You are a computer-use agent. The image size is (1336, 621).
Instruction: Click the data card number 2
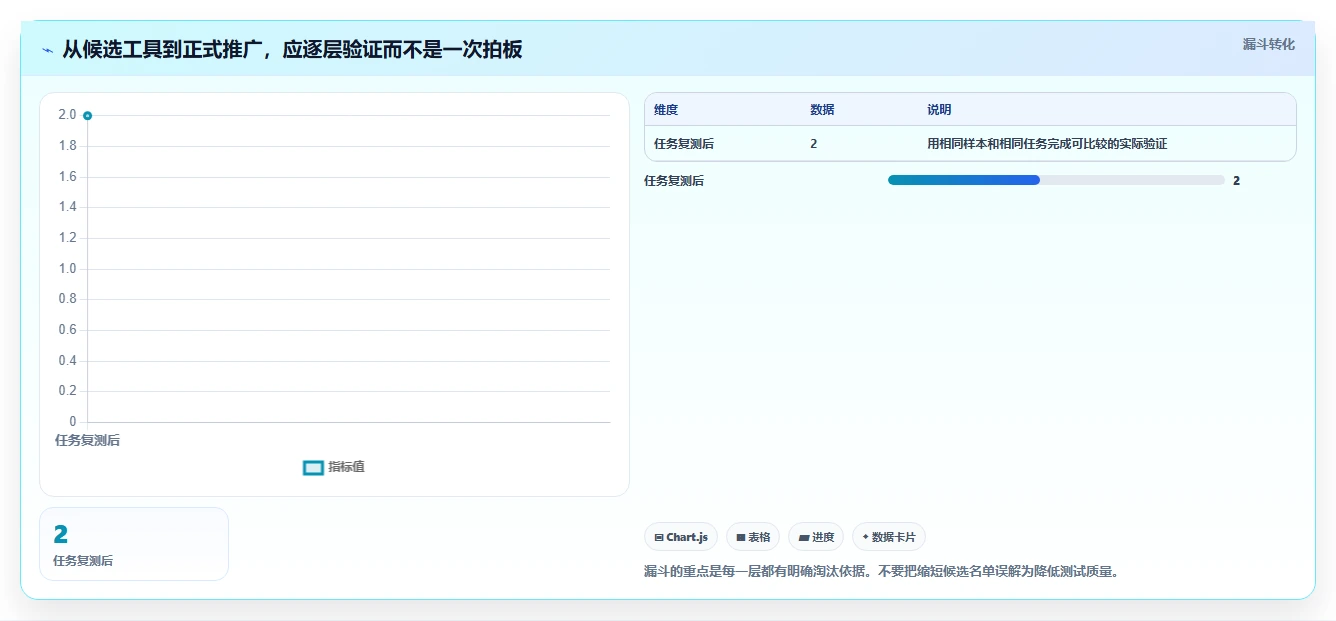click(x=60, y=535)
